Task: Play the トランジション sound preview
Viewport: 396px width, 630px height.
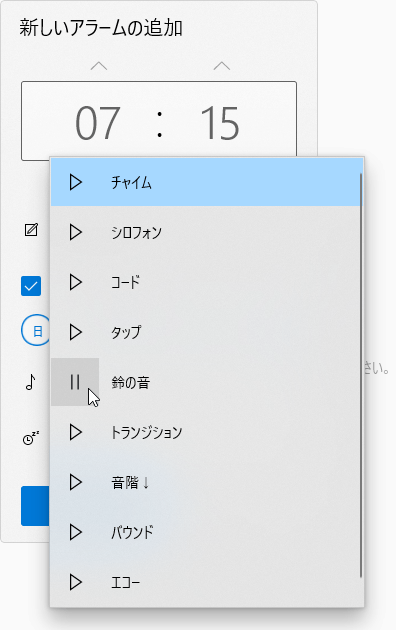Action: click(x=75, y=432)
